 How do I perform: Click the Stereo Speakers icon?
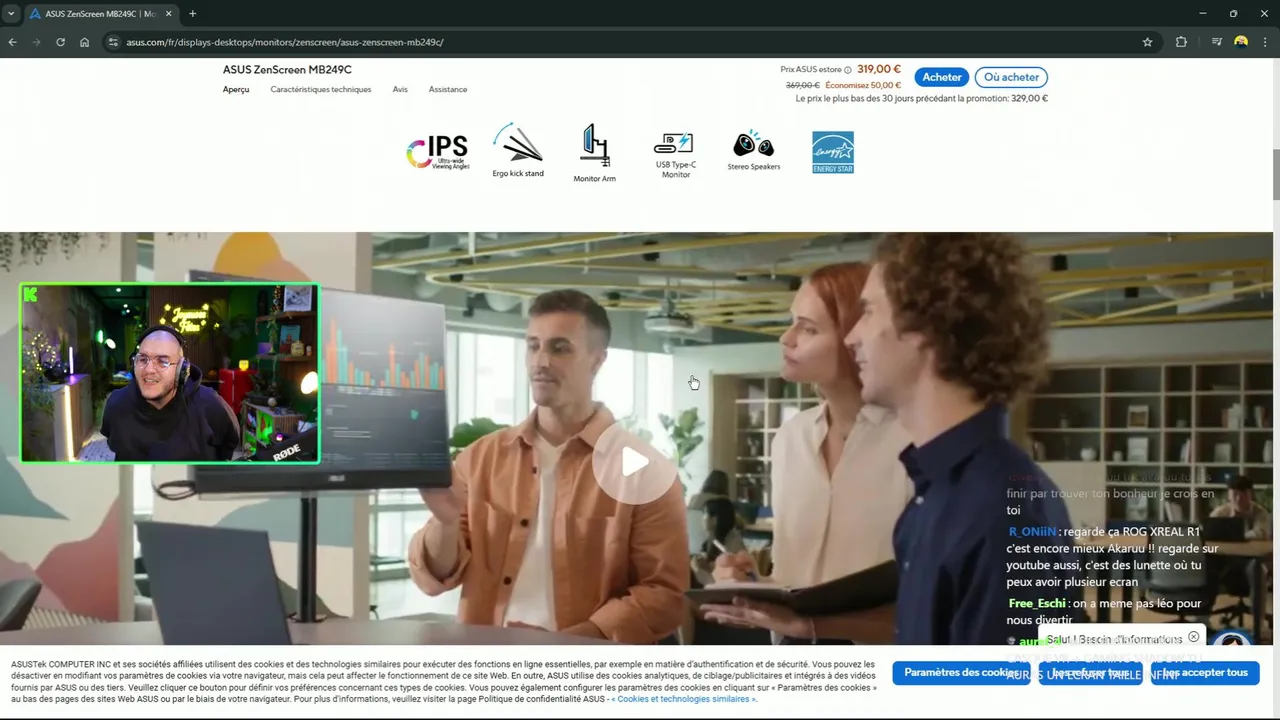point(753,151)
